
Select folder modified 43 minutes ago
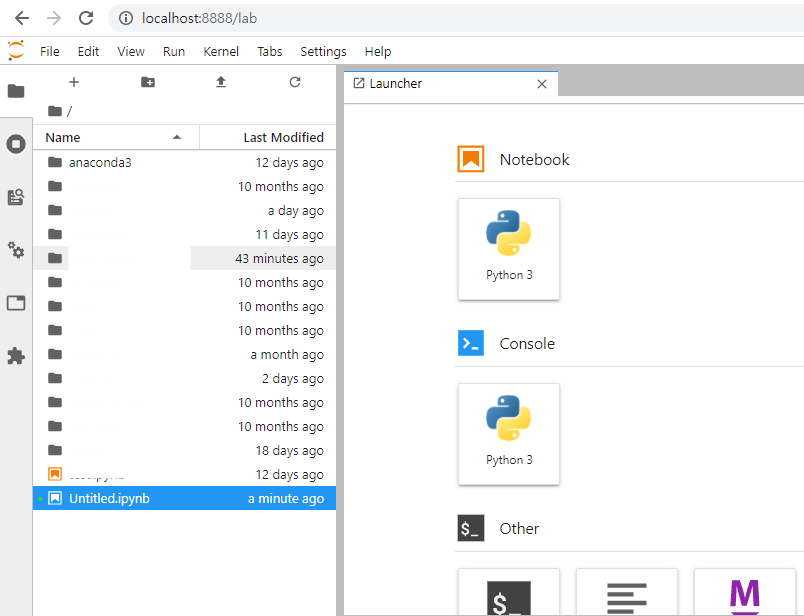coord(185,259)
